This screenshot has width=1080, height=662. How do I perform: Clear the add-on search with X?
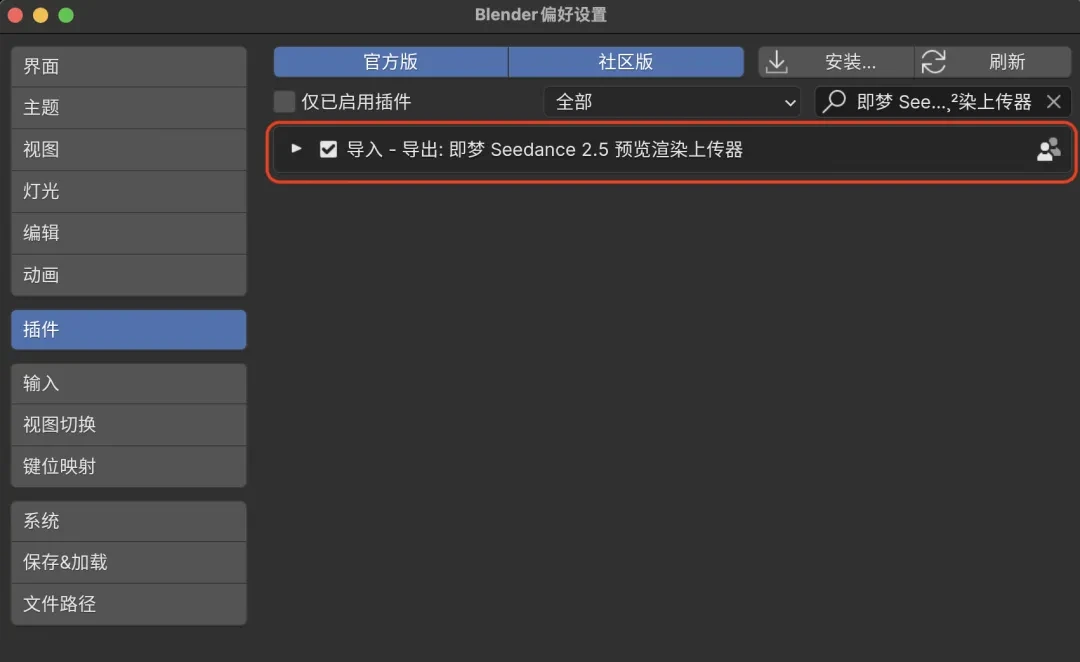pyautogui.click(x=1053, y=102)
